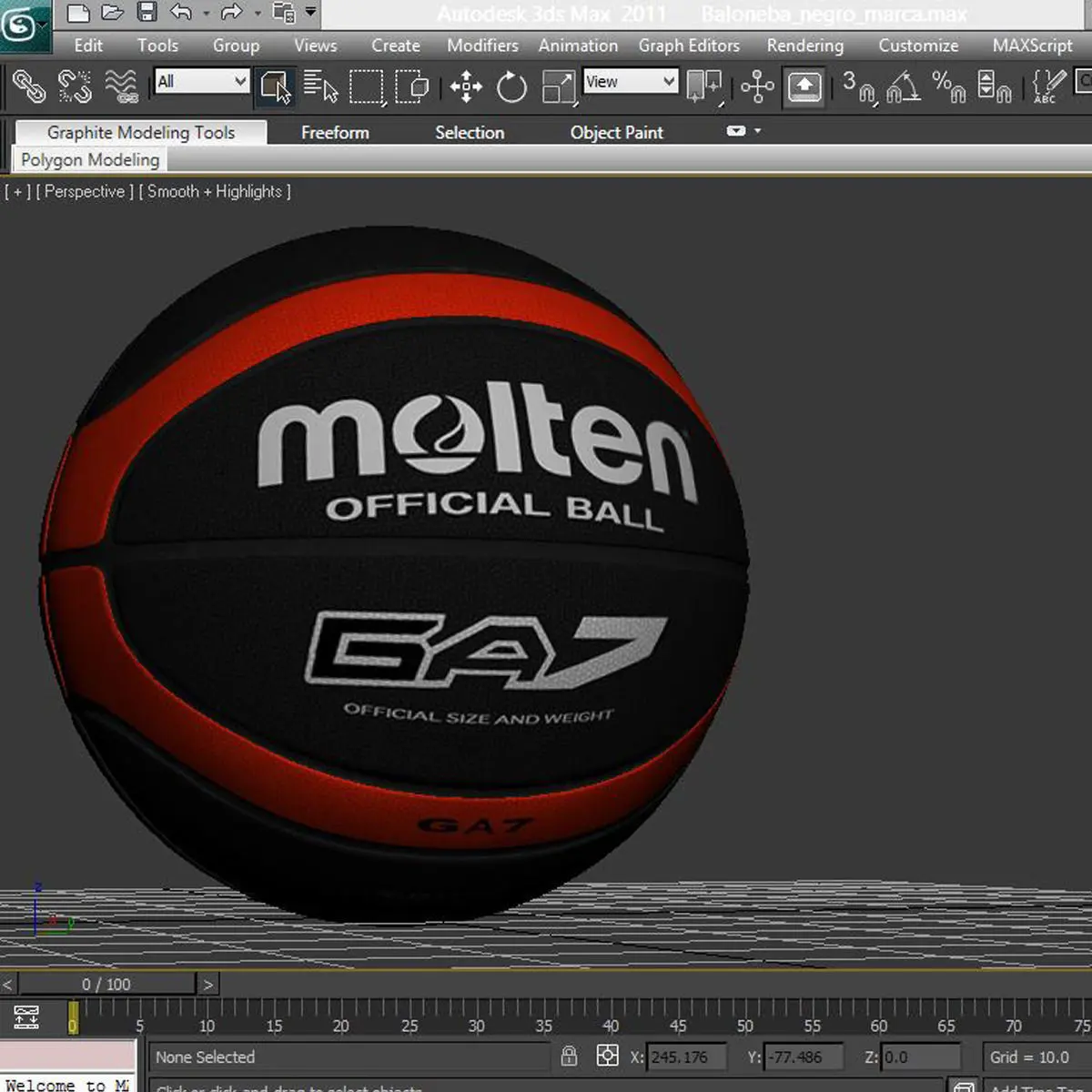Open the Group menu
The height and width of the screenshot is (1092, 1092).
click(x=236, y=45)
